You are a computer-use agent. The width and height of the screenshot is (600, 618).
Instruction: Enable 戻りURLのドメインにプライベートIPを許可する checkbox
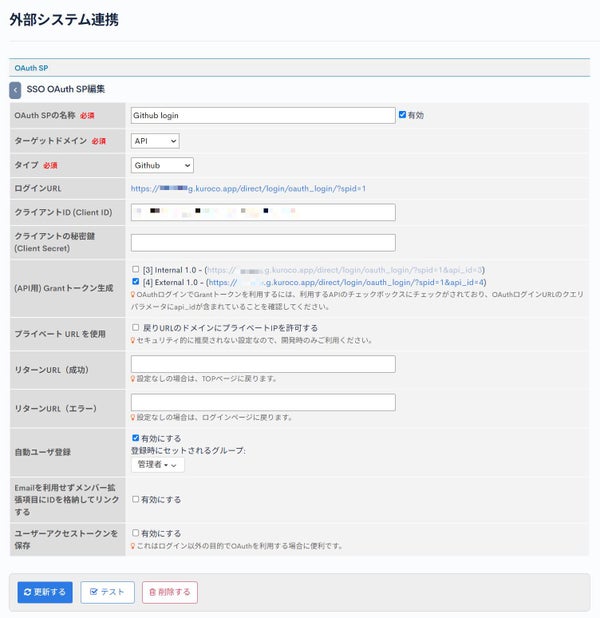coord(136,327)
